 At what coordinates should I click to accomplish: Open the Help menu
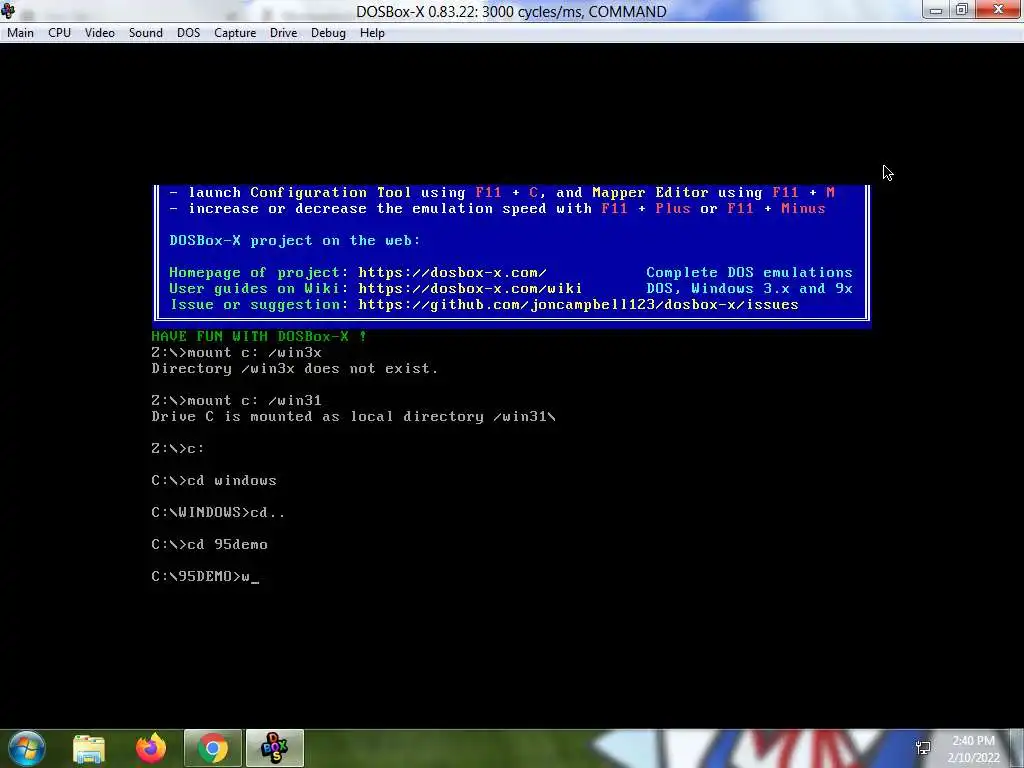tap(372, 33)
